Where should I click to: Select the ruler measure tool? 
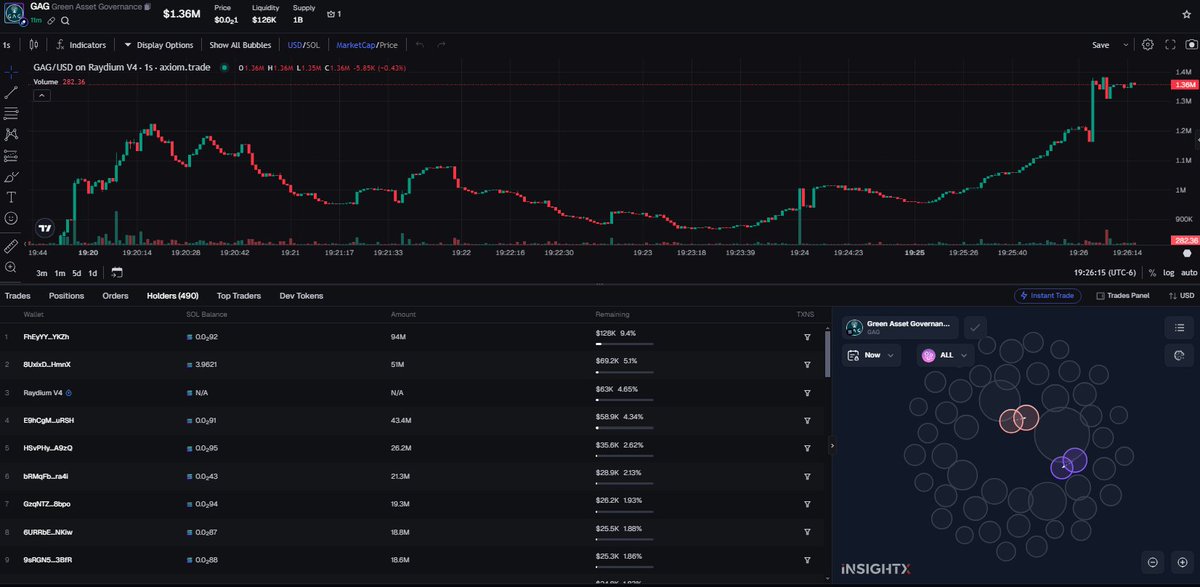pyautogui.click(x=11, y=245)
